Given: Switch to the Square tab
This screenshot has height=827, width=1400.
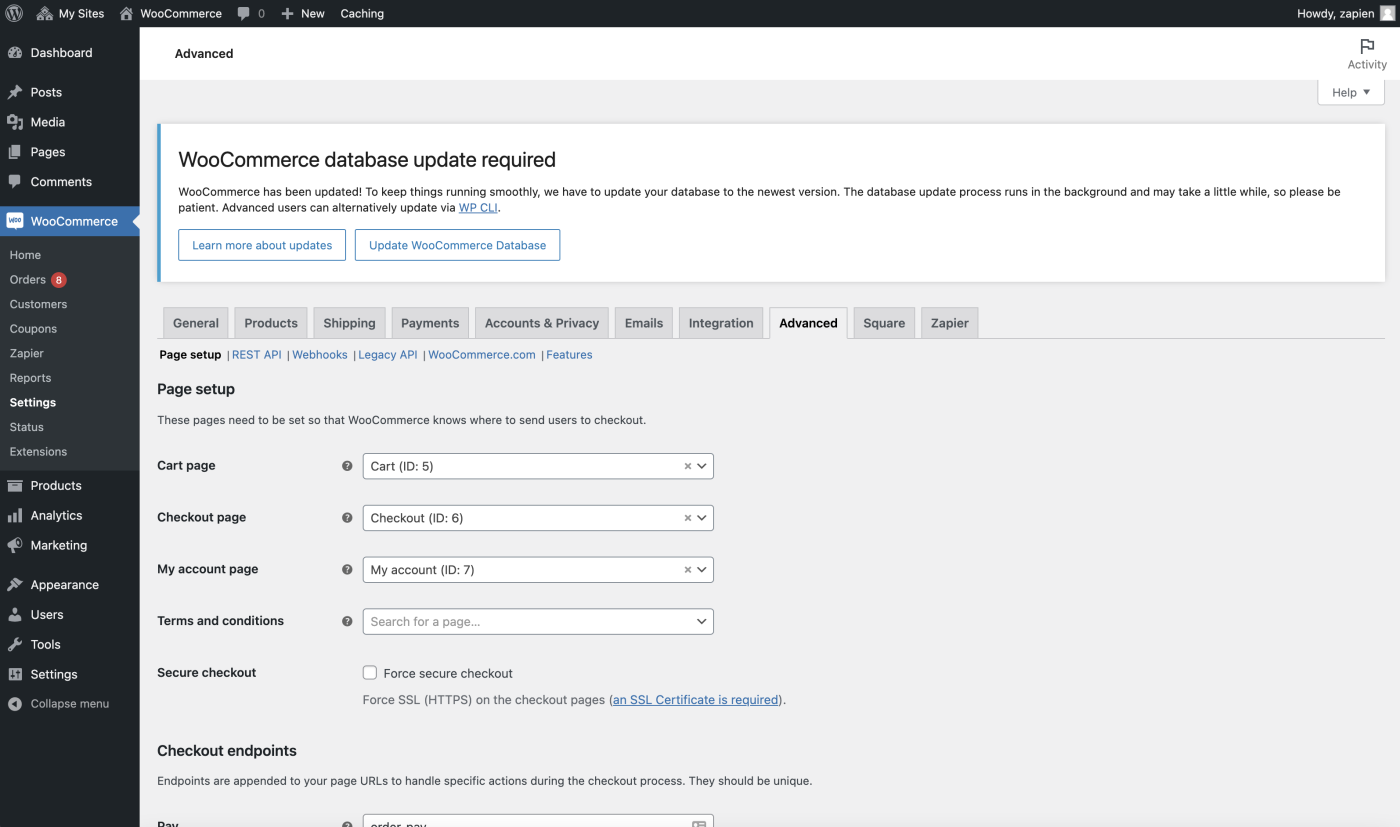Looking at the screenshot, I should click(884, 323).
